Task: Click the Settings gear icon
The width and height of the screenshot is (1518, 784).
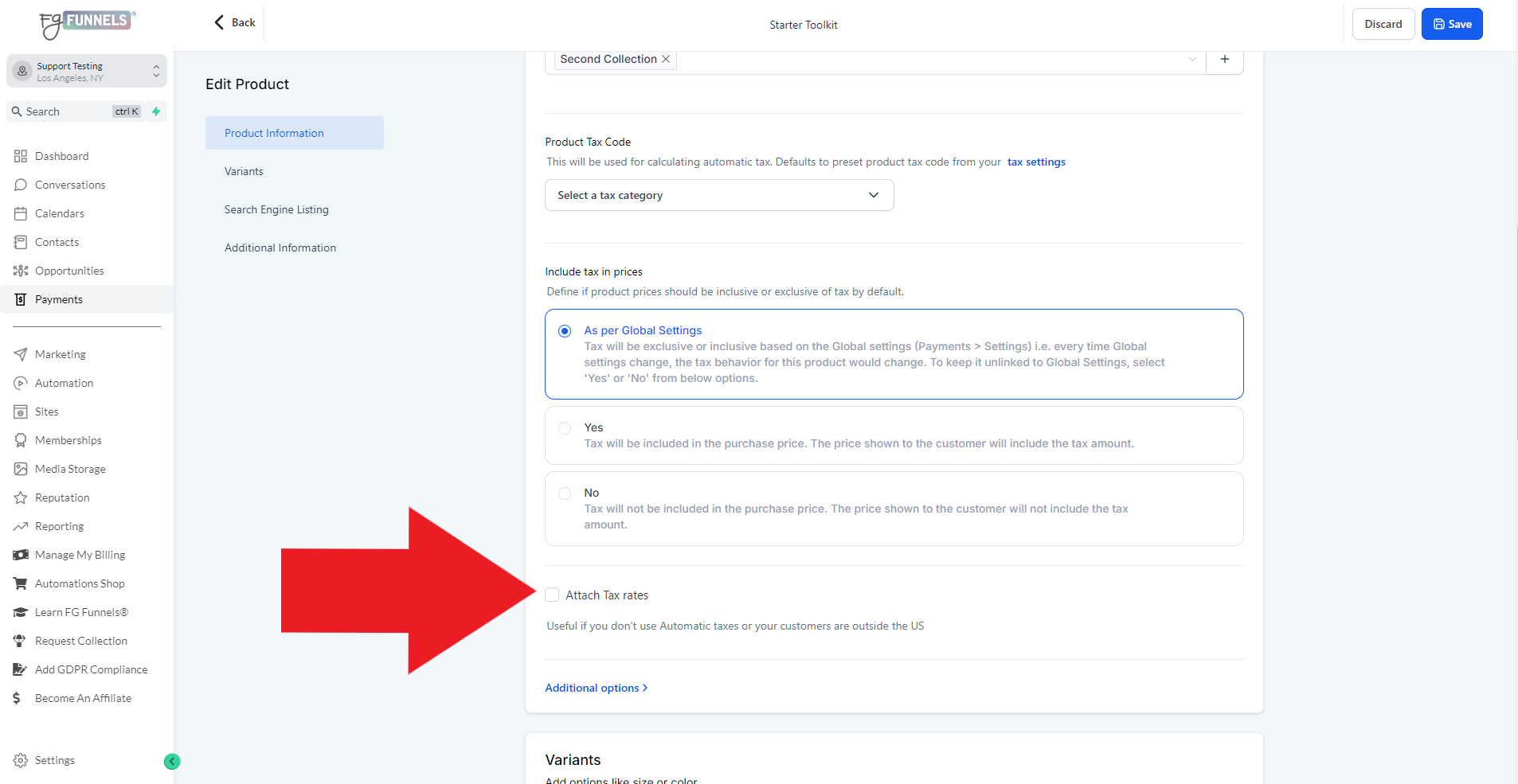Action: 21,760
